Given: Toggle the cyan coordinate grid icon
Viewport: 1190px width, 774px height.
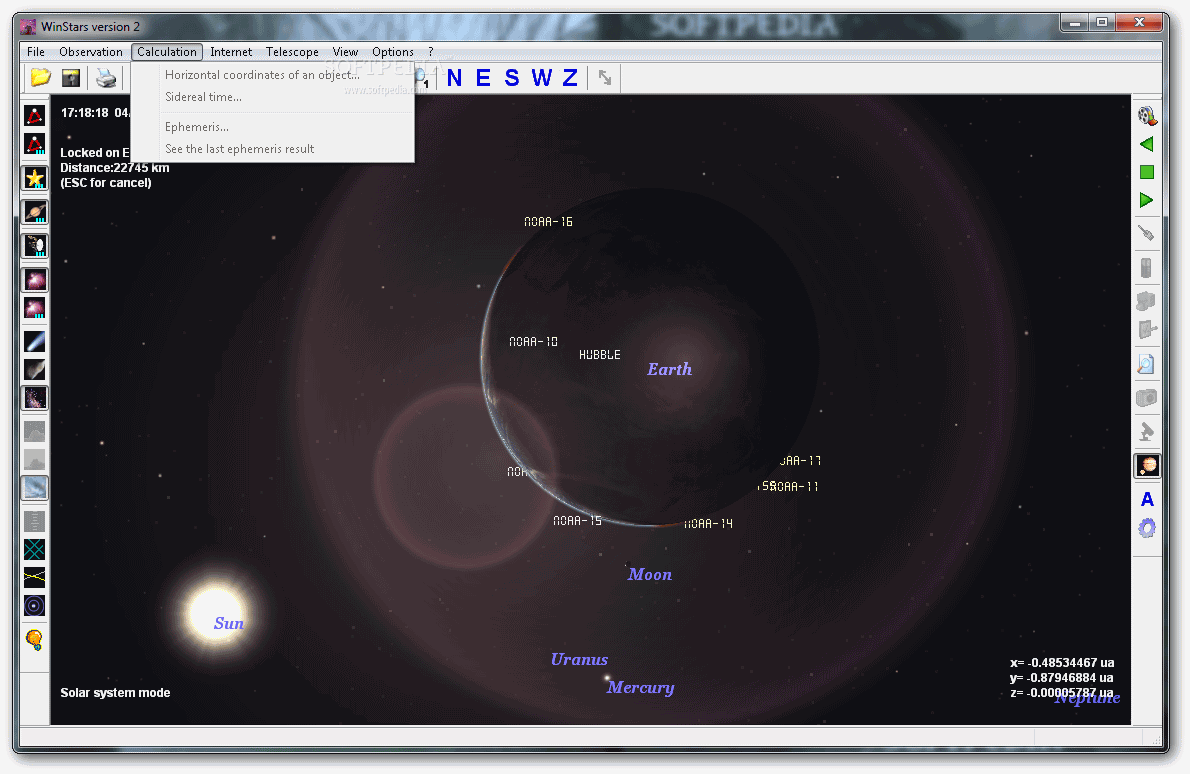Looking at the screenshot, I should [x=35, y=549].
